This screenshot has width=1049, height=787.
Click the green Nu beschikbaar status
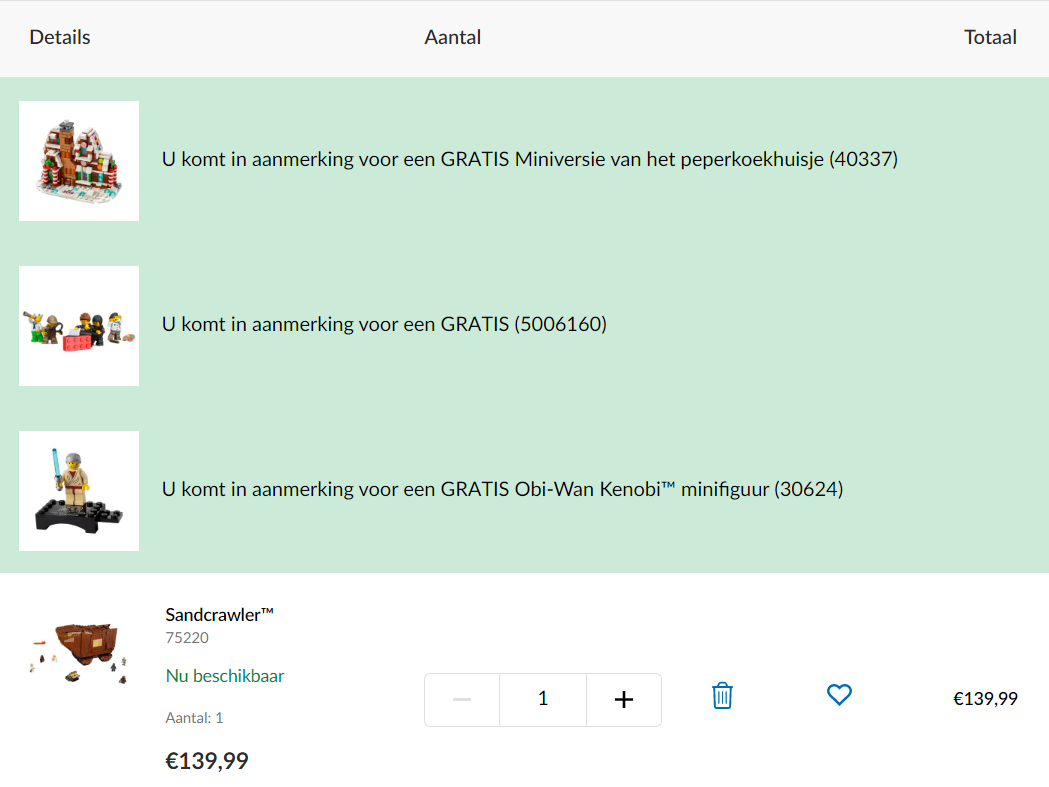pos(225,676)
